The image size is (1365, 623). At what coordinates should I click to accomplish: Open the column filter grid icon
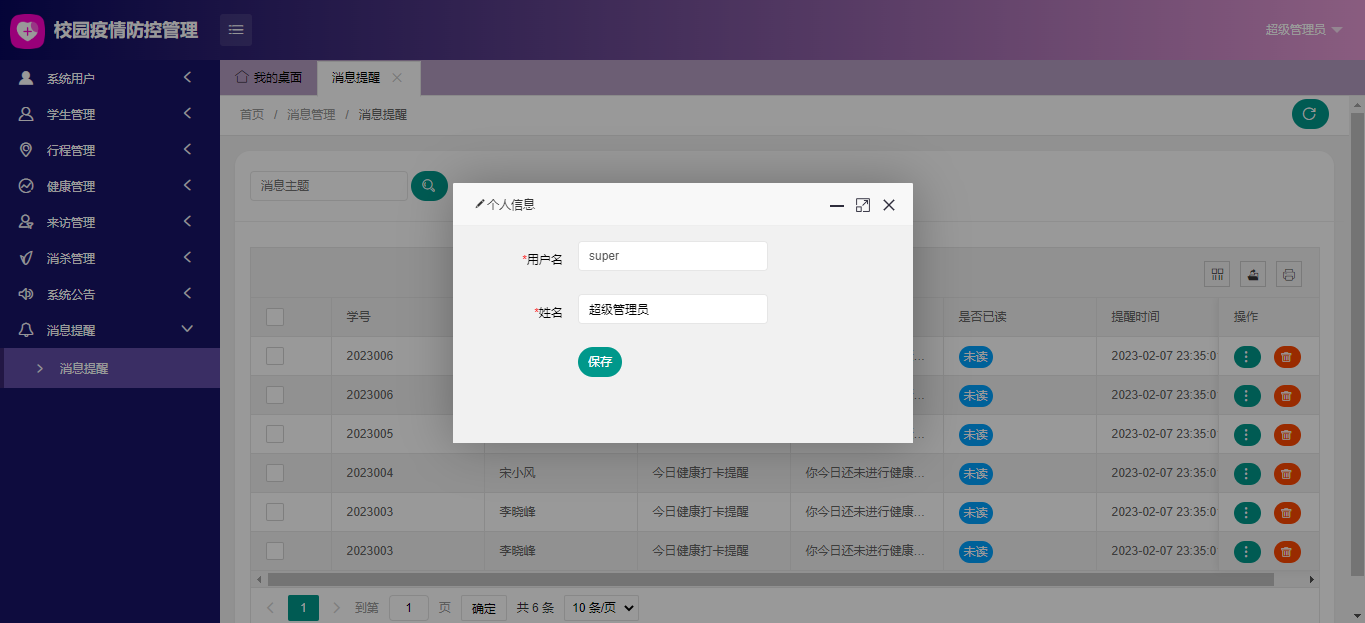click(x=1218, y=274)
